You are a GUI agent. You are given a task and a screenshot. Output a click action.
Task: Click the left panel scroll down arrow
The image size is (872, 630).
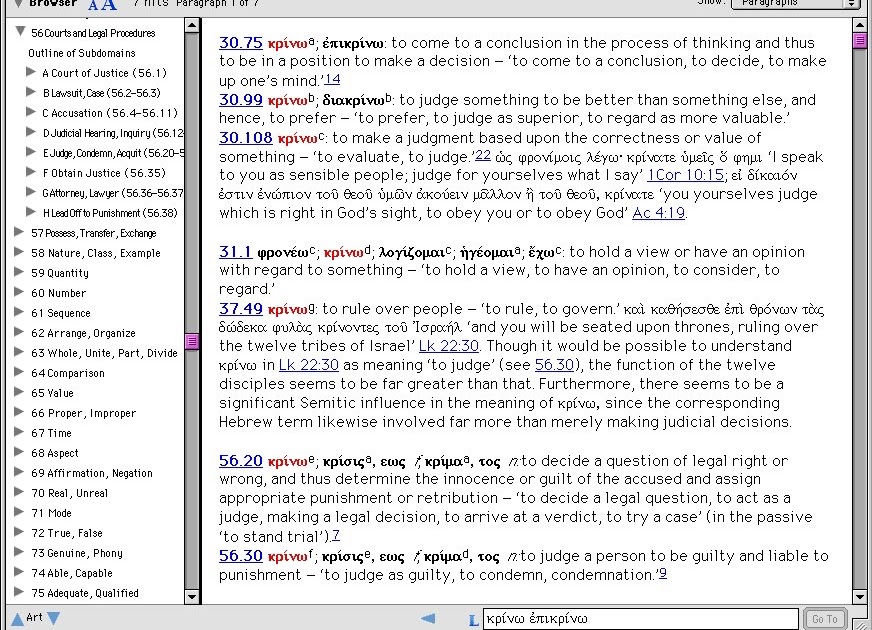point(192,597)
